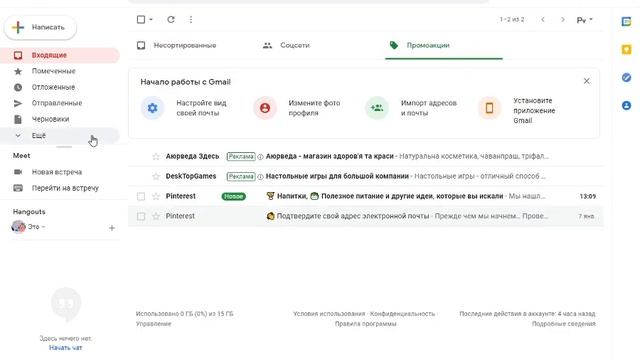Click Подробные сведения account activity link
Viewport: 640px width, 360px height.
click(x=564, y=324)
